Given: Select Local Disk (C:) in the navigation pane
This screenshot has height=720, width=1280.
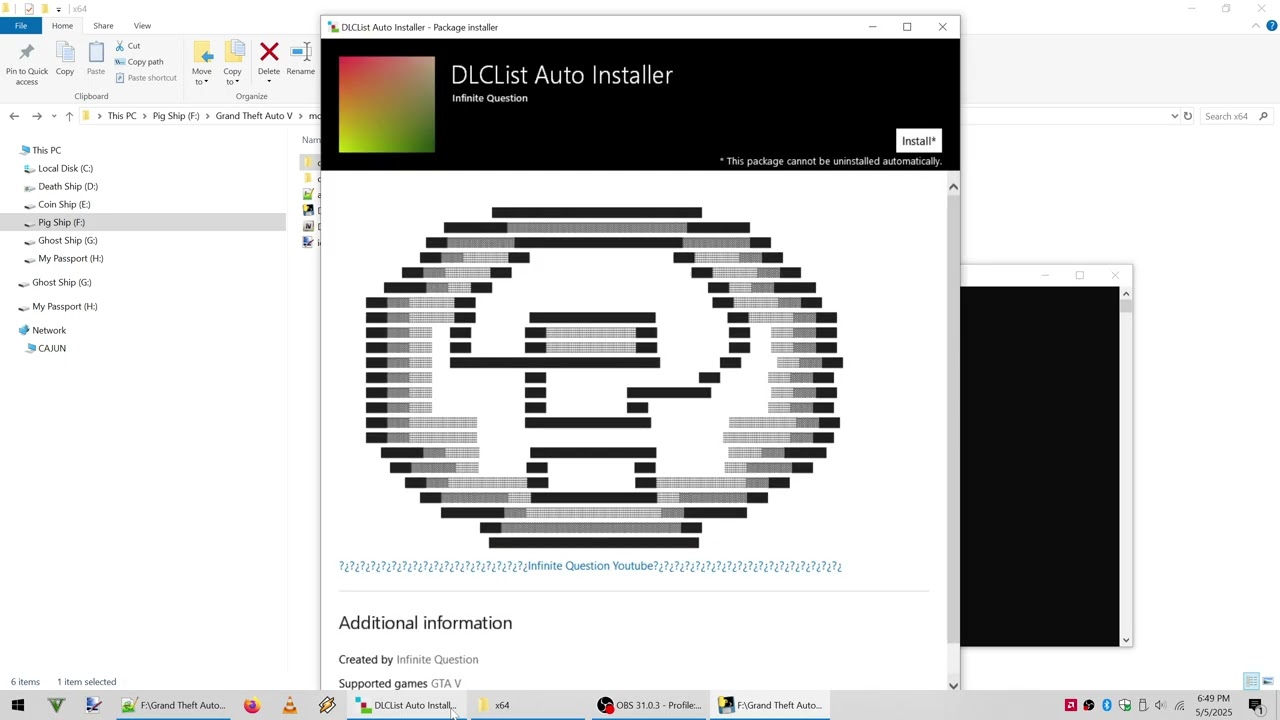Looking at the screenshot, I should tap(65, 168).
